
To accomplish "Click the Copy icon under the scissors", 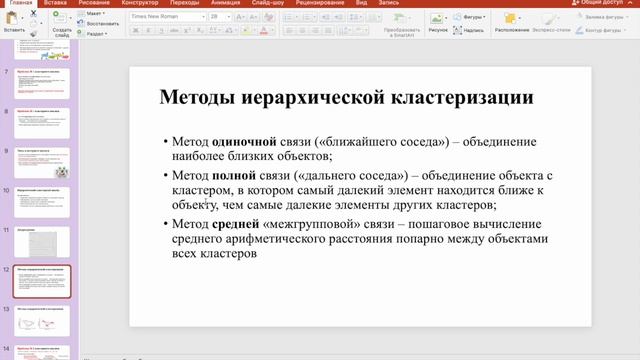I will 33,24.
